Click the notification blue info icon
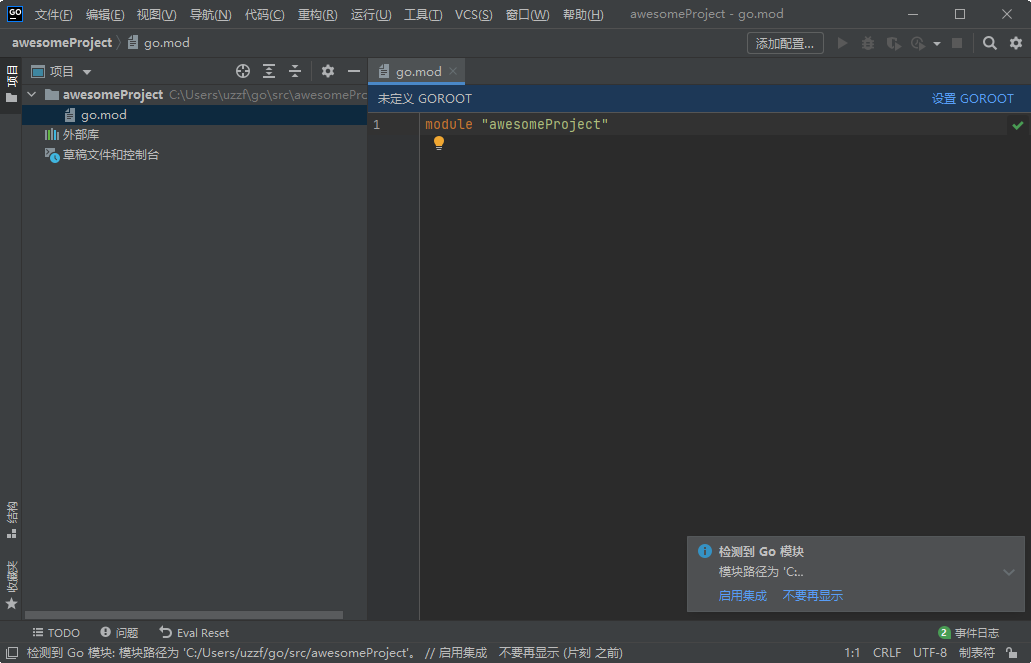The height and width of the screenshot is (663, 1031). [x=704, y=551]
